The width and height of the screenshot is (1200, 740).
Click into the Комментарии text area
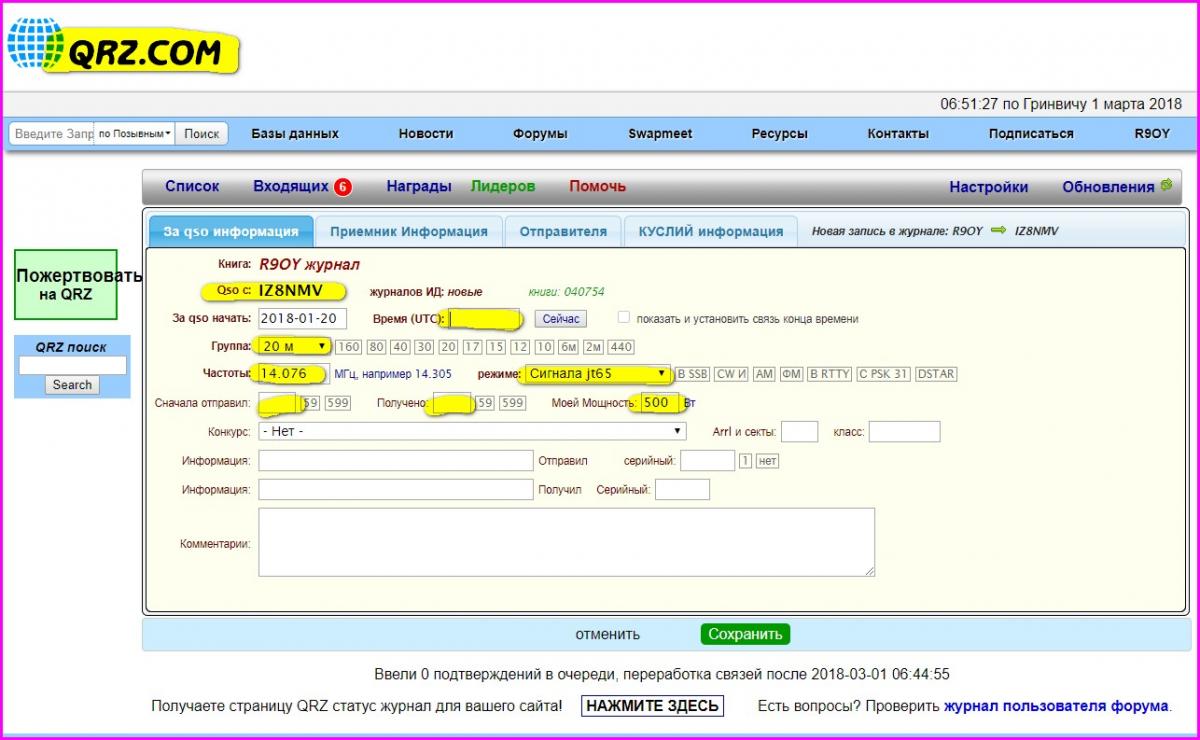[566, 542]
